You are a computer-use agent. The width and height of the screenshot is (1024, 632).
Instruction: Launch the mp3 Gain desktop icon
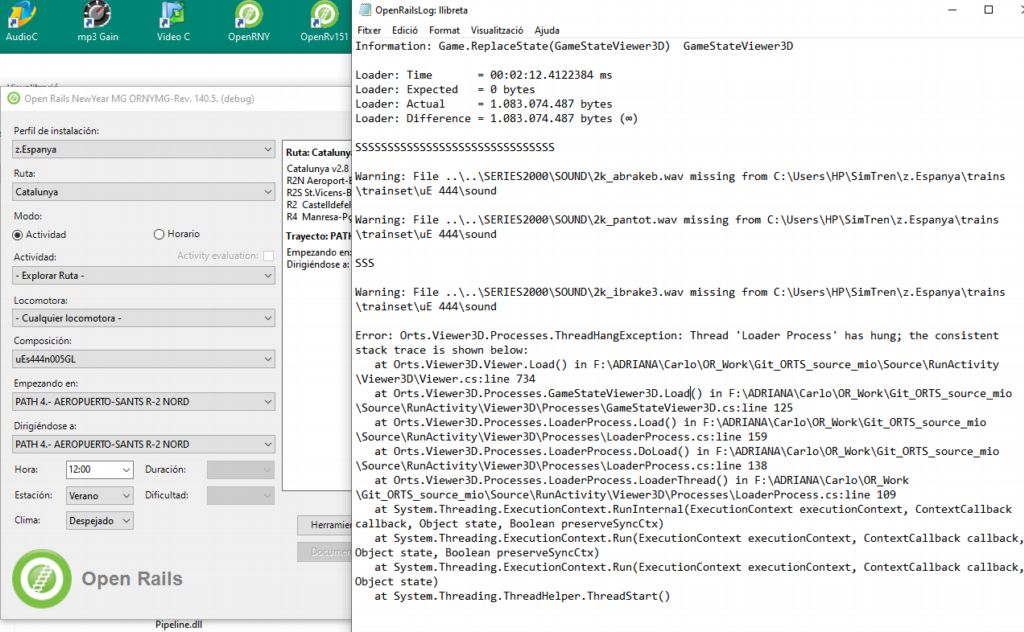pyautogui.click(x=97, y=17)
